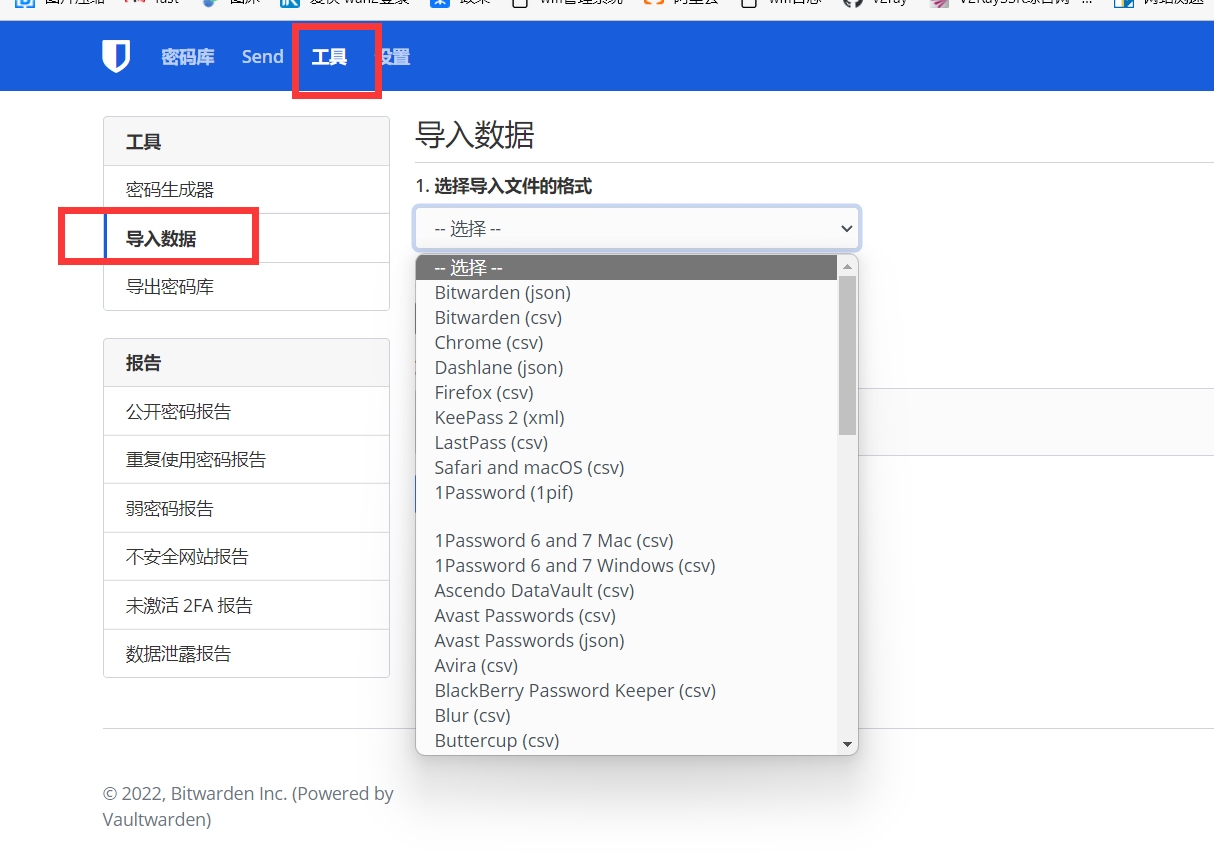Viewport: 1214px width, 867px height.
Task: Open the 公开密码报告 report
Action: pos(246,411)
